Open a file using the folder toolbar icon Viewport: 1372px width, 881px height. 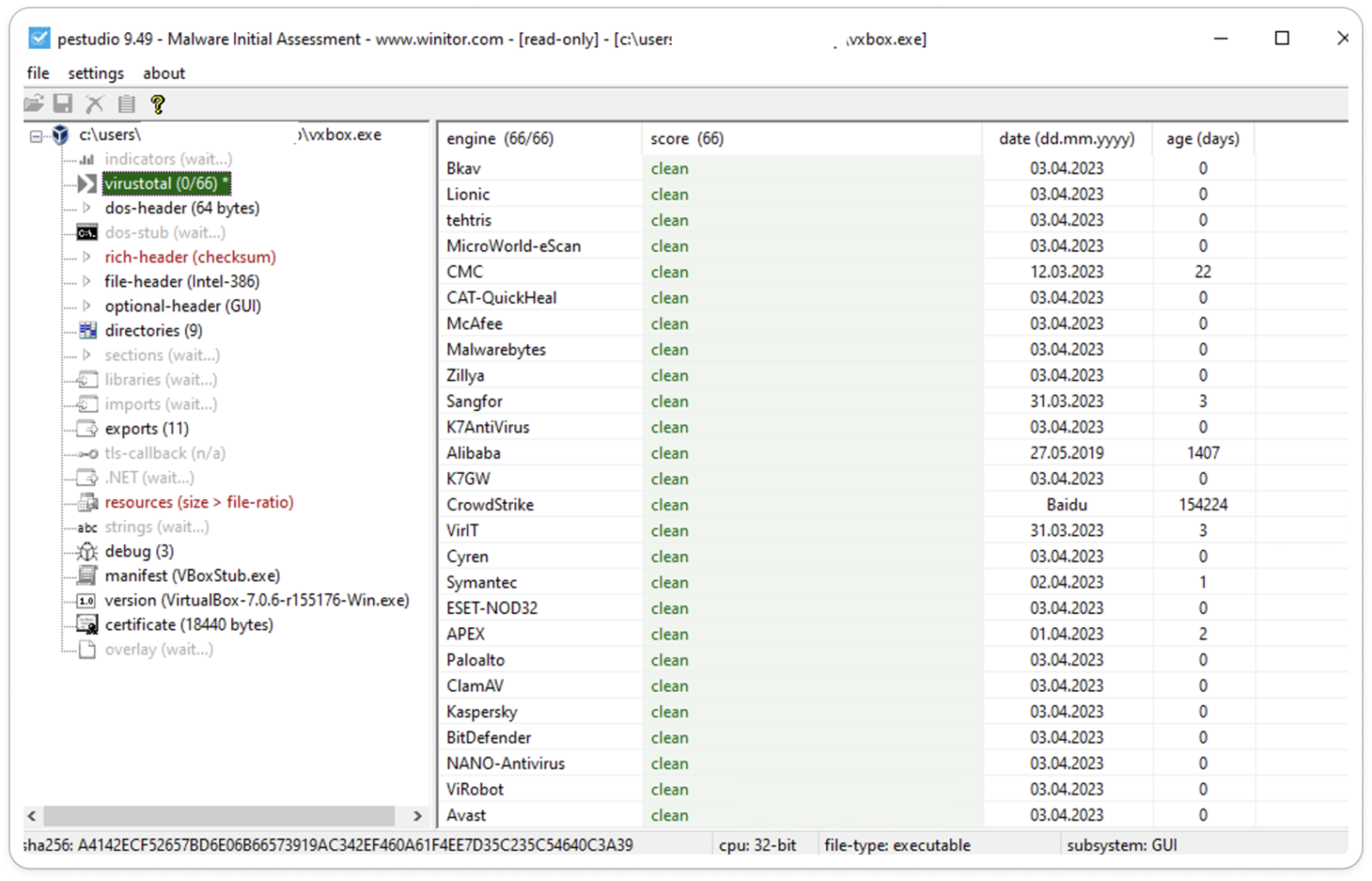[x=33, y=104]
